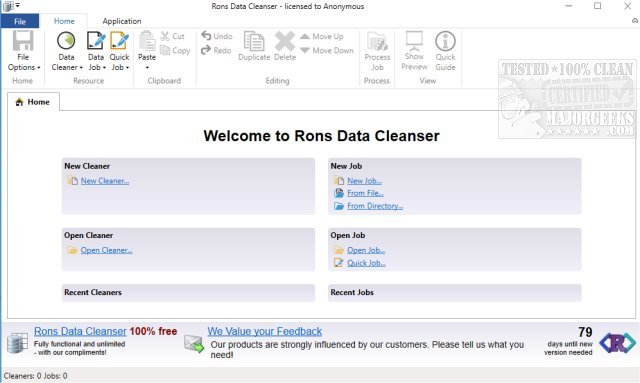Click the Process Job icon
This screenshot has height=383, width=640.
377,41
